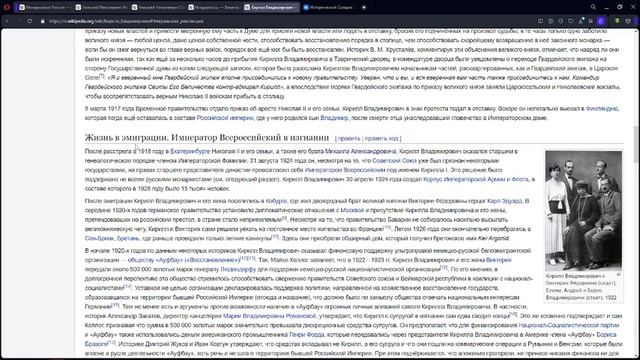Add page to bookmarks with heart icon
Viewport: 640px width, 360px height.
click(x=571, y=21)
